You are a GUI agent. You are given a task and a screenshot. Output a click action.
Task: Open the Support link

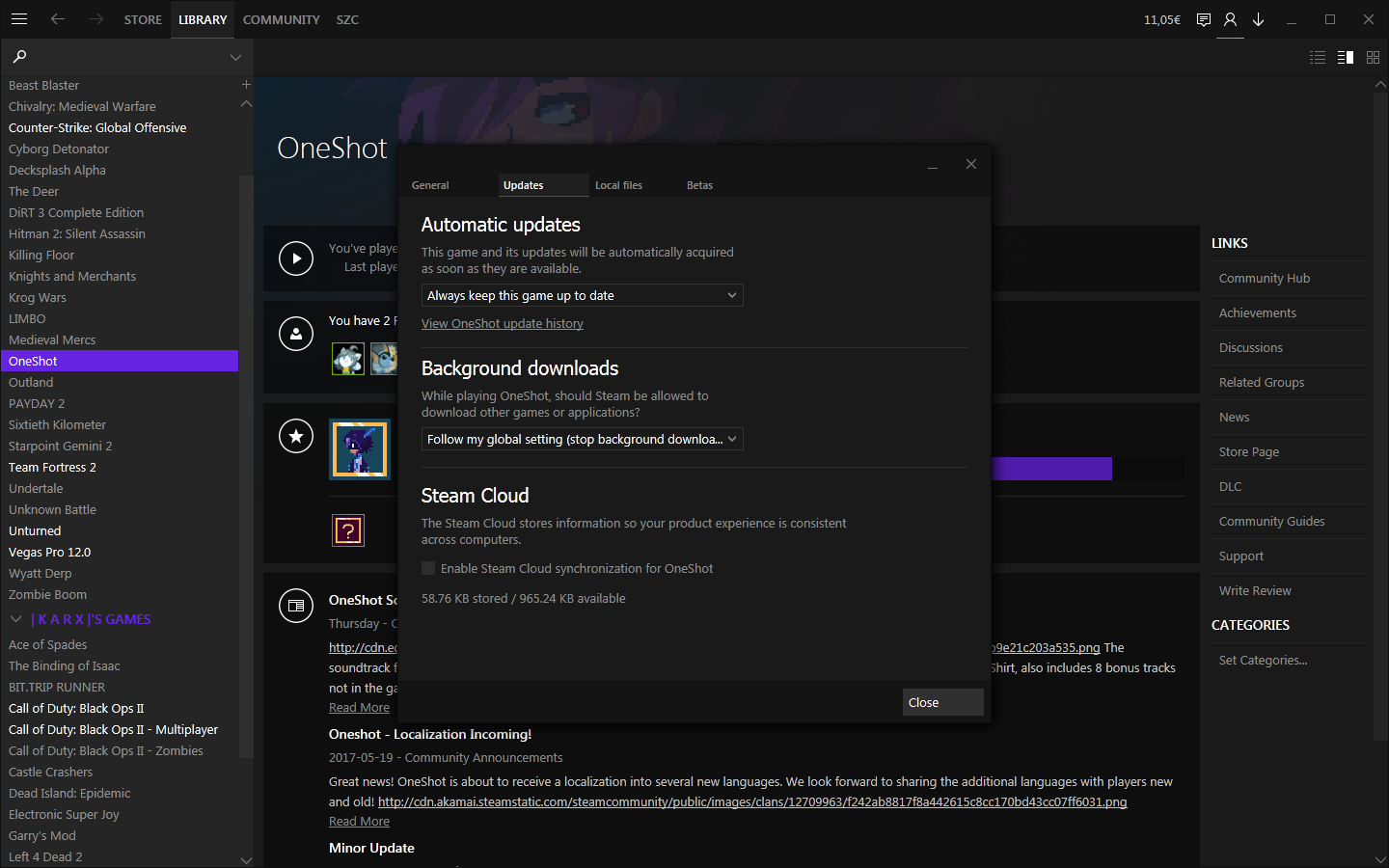tap(1241, 556)
